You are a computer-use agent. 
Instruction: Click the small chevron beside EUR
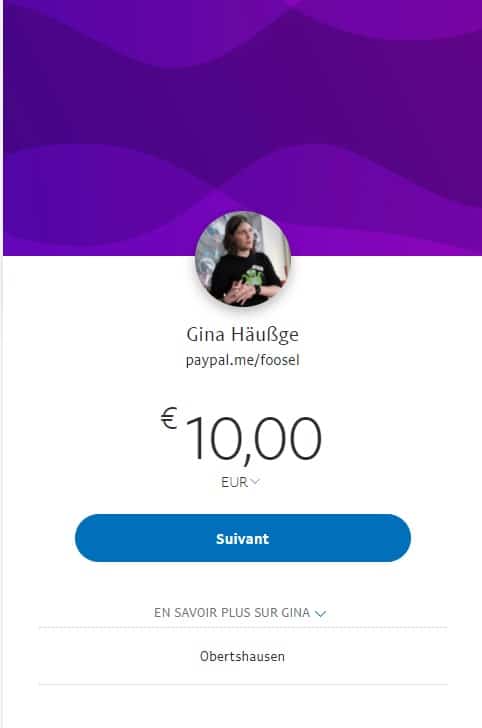pos(254,481)
